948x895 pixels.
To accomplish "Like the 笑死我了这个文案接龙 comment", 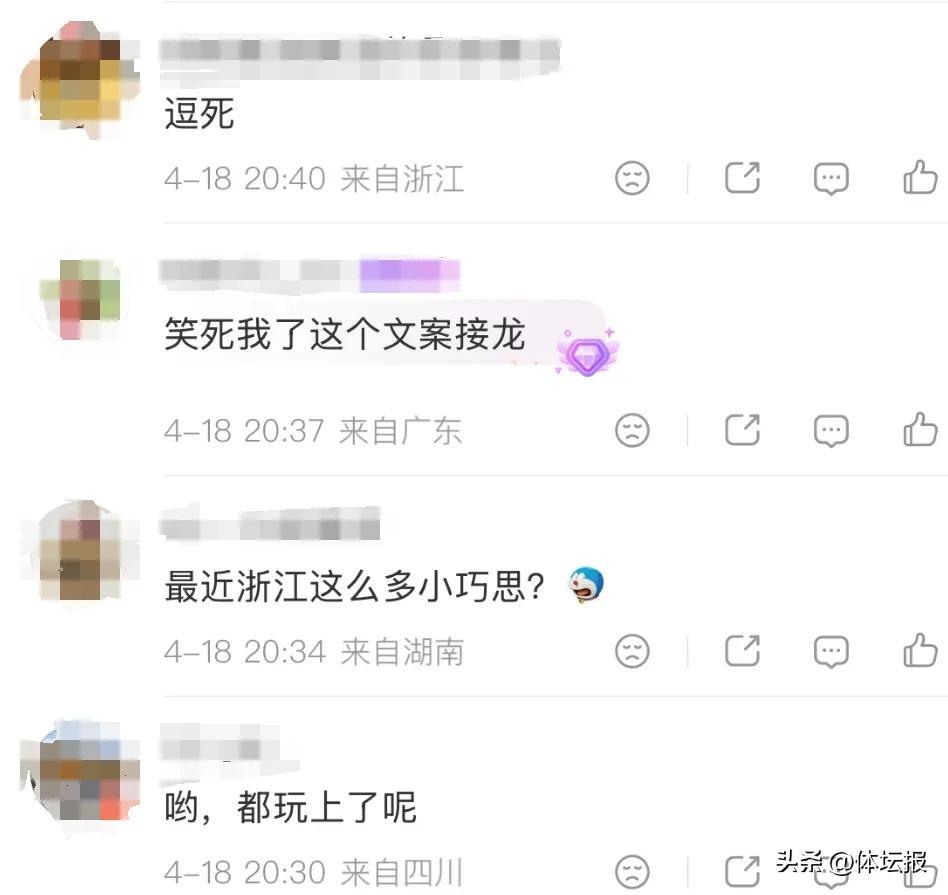I will coord(920,429).
